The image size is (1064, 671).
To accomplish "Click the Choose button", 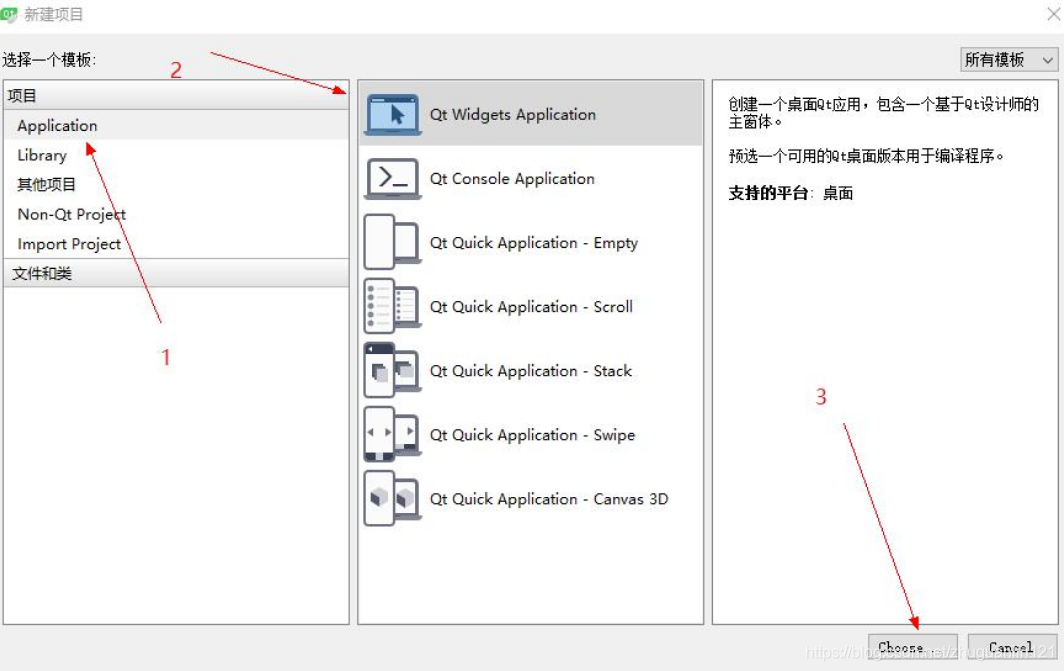I will pyautogui.click(x=913, y=647).
